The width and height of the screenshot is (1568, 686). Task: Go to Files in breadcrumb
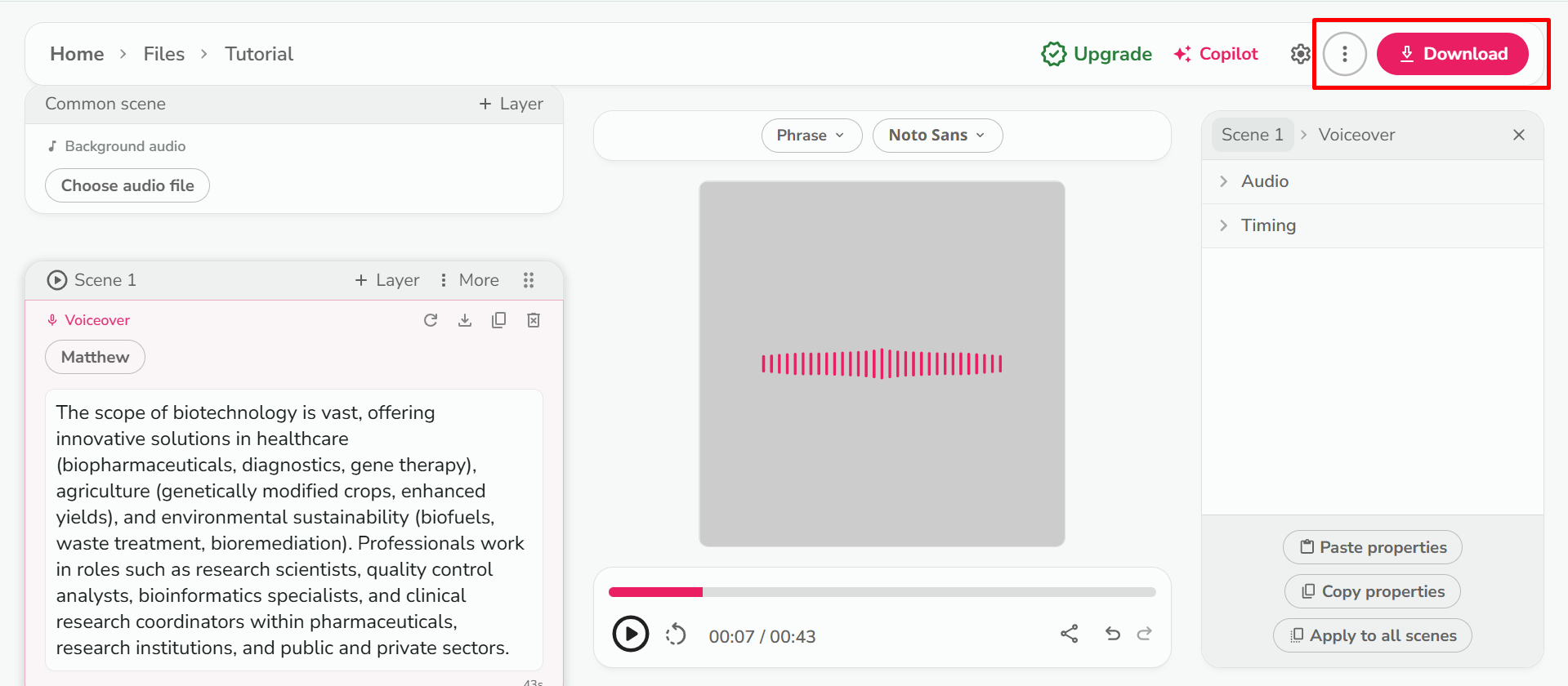coord(164,54)
